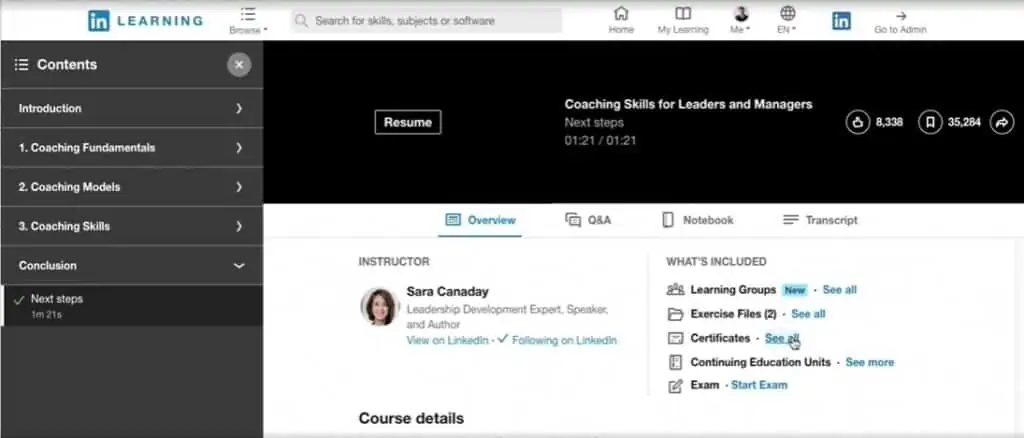Click the Continuing Education Units icon
Screen dimensions: 1024x438
pos(675,362)
